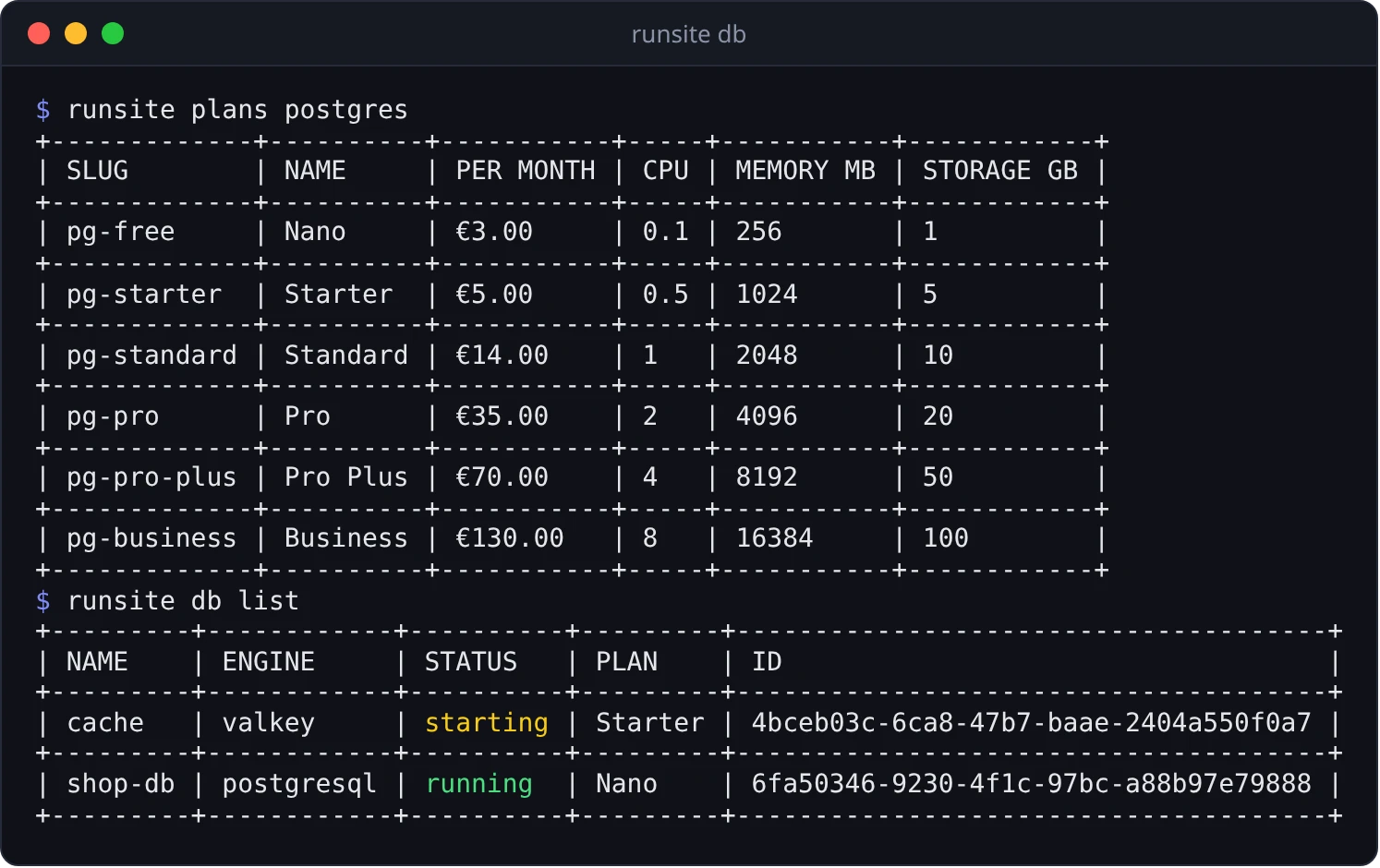Click the Standard plan name cell

click(x=346, y=356)
